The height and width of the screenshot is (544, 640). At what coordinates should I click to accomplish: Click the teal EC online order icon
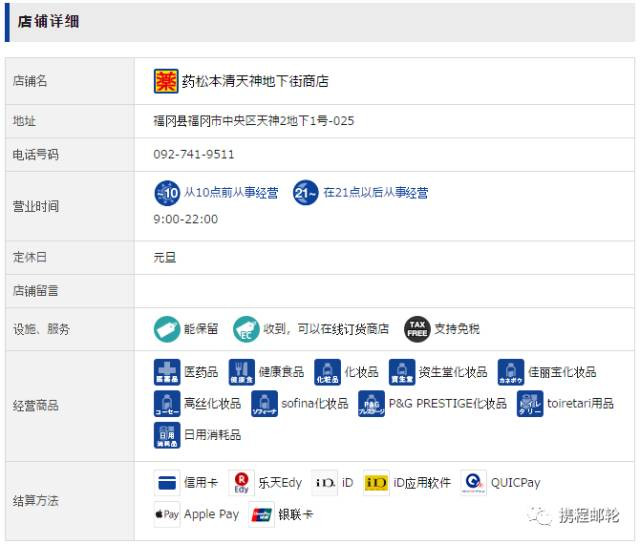(x=246, y=329)
